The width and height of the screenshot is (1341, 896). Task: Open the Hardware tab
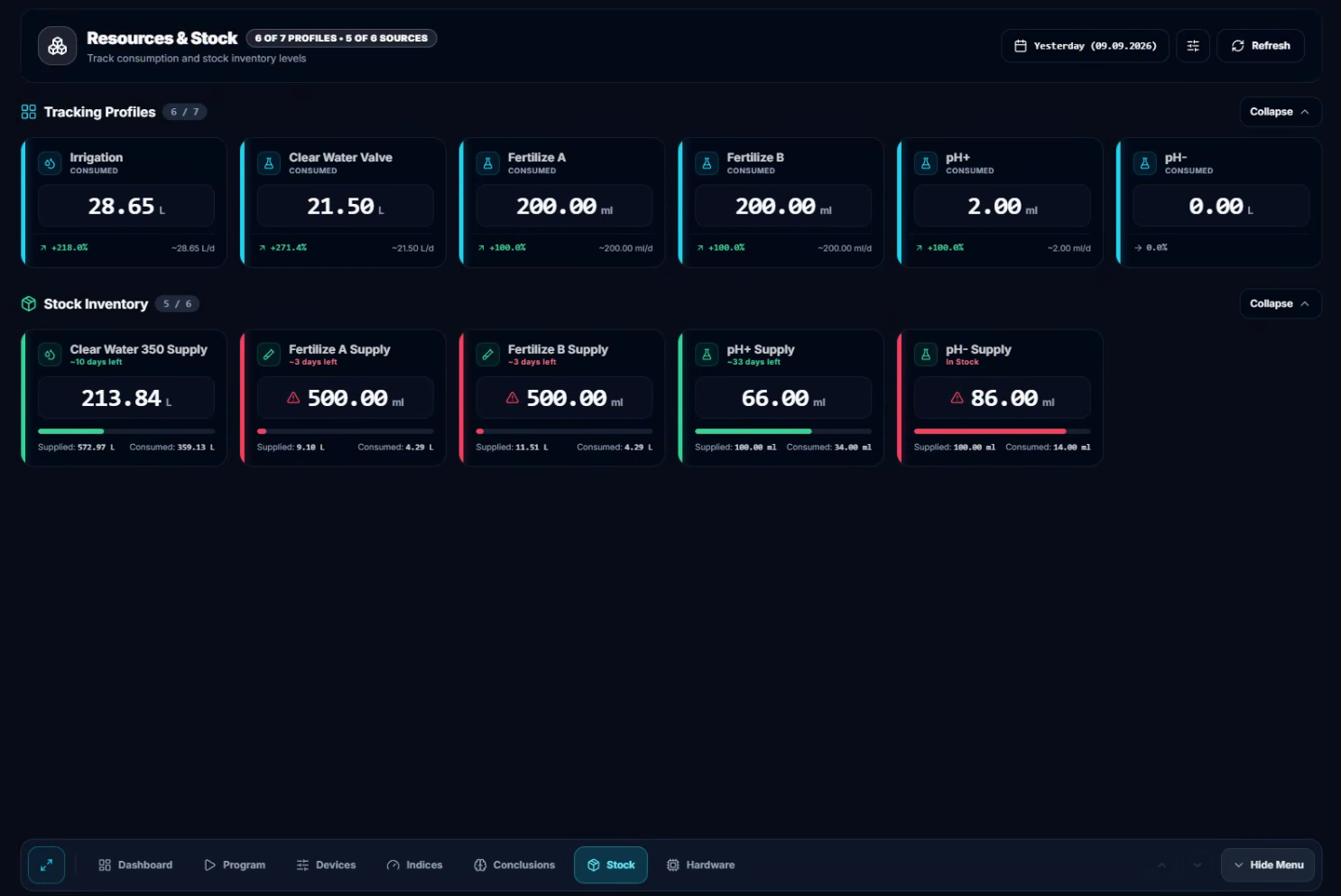coord(700,864)
